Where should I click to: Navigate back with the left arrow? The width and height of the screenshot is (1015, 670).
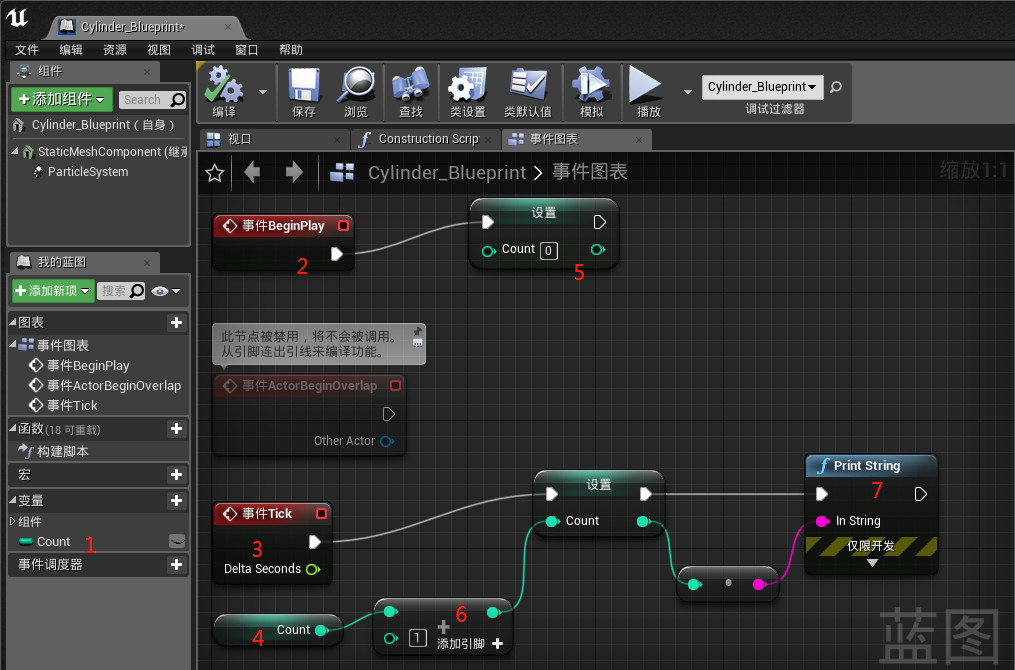coord(252,172)
